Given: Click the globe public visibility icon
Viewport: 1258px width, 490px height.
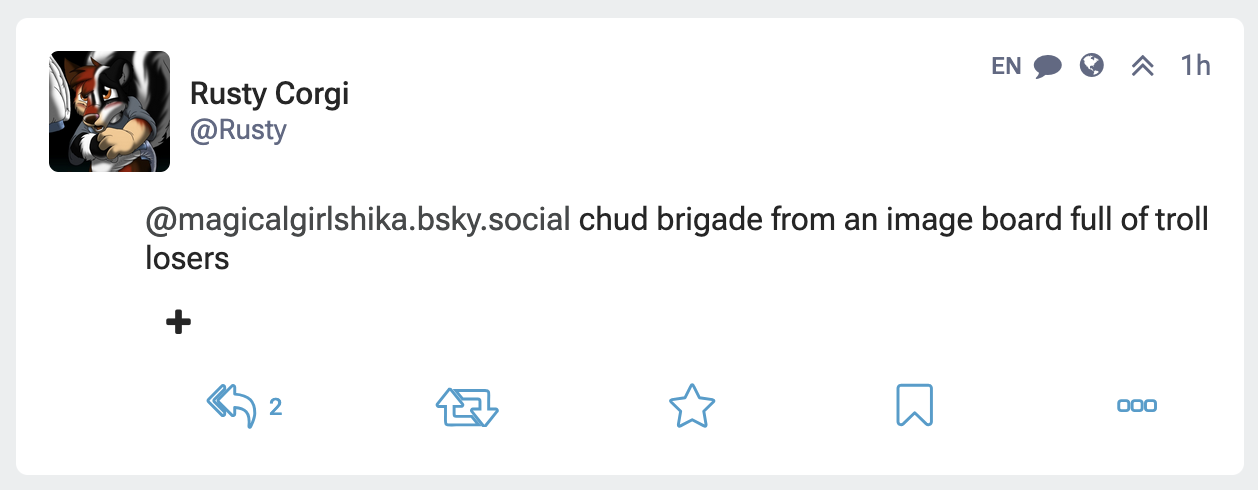Looking at the screenshot, I should tap(1092, 66).
